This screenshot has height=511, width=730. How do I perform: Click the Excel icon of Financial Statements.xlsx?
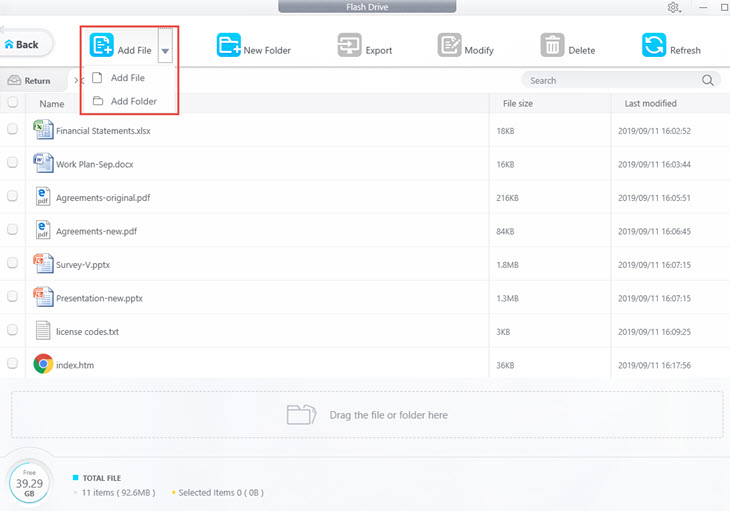[x=43, y=129]
